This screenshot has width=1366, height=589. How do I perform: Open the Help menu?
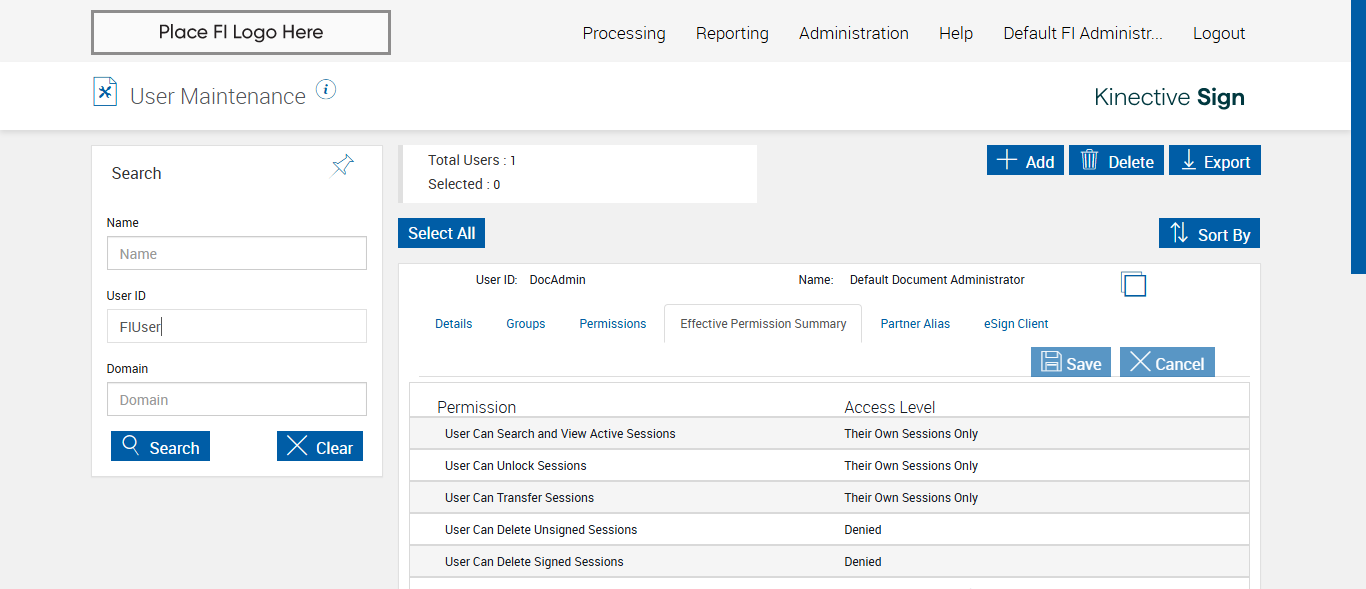[955, 33]
